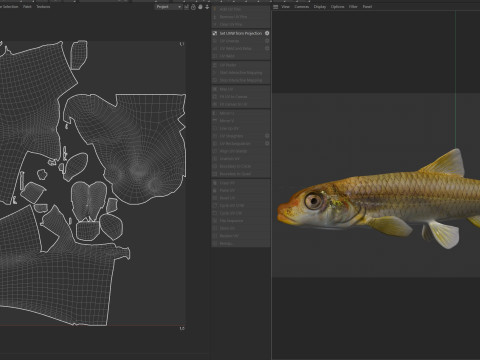
Task: Open UV Straighten options gear
Action: tap(267, 136)
